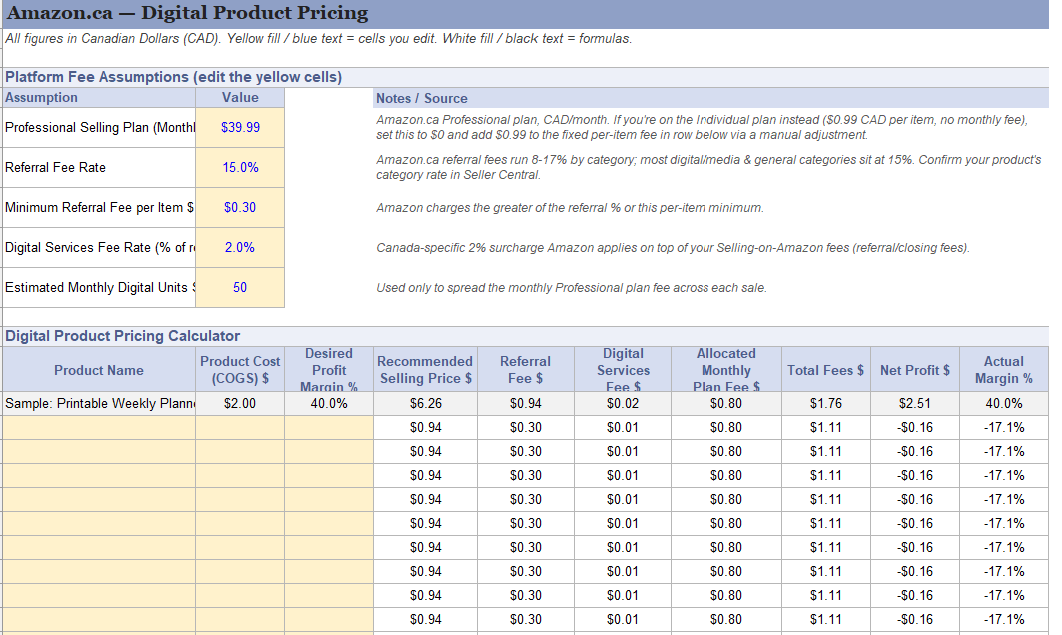Select the 'Estimated Monthly Digital Units' label cell
1062x635 pixels.
(99, 287)
